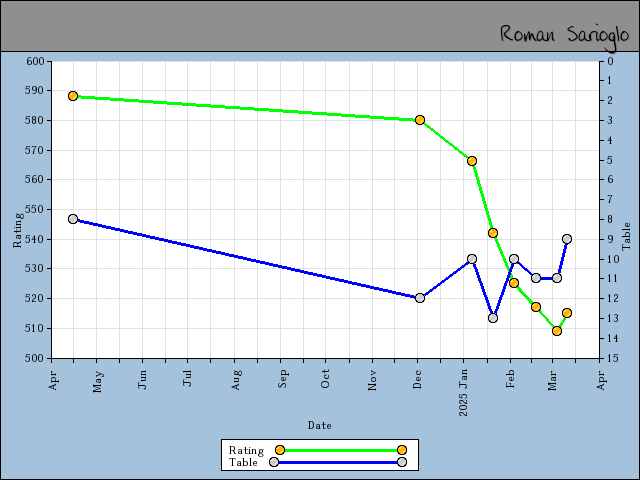Select the first grey Table point at 11

[x=536, y=278]
